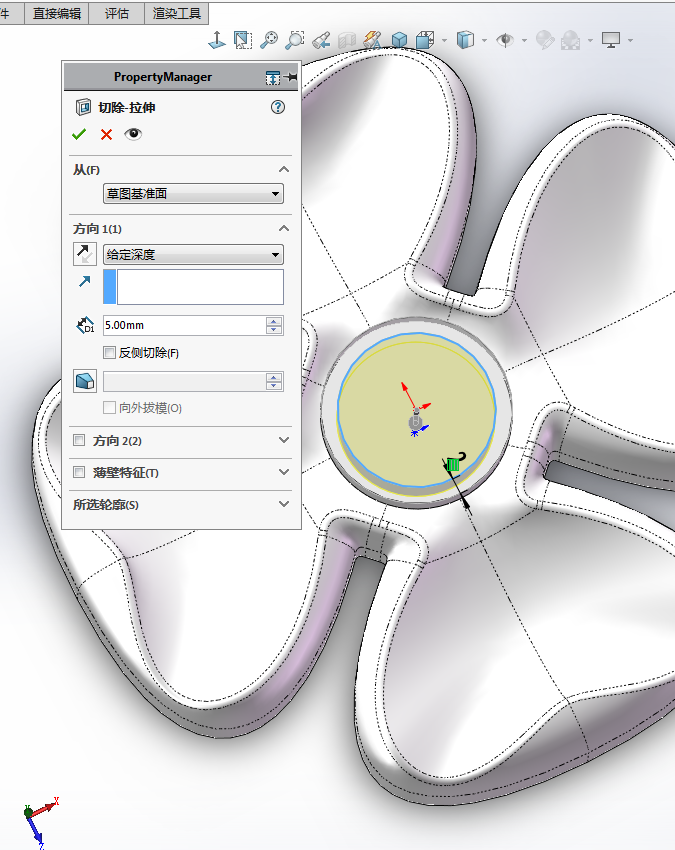Switch to the 评估 tab
675x850 pixels.
[x=117, y=13]
